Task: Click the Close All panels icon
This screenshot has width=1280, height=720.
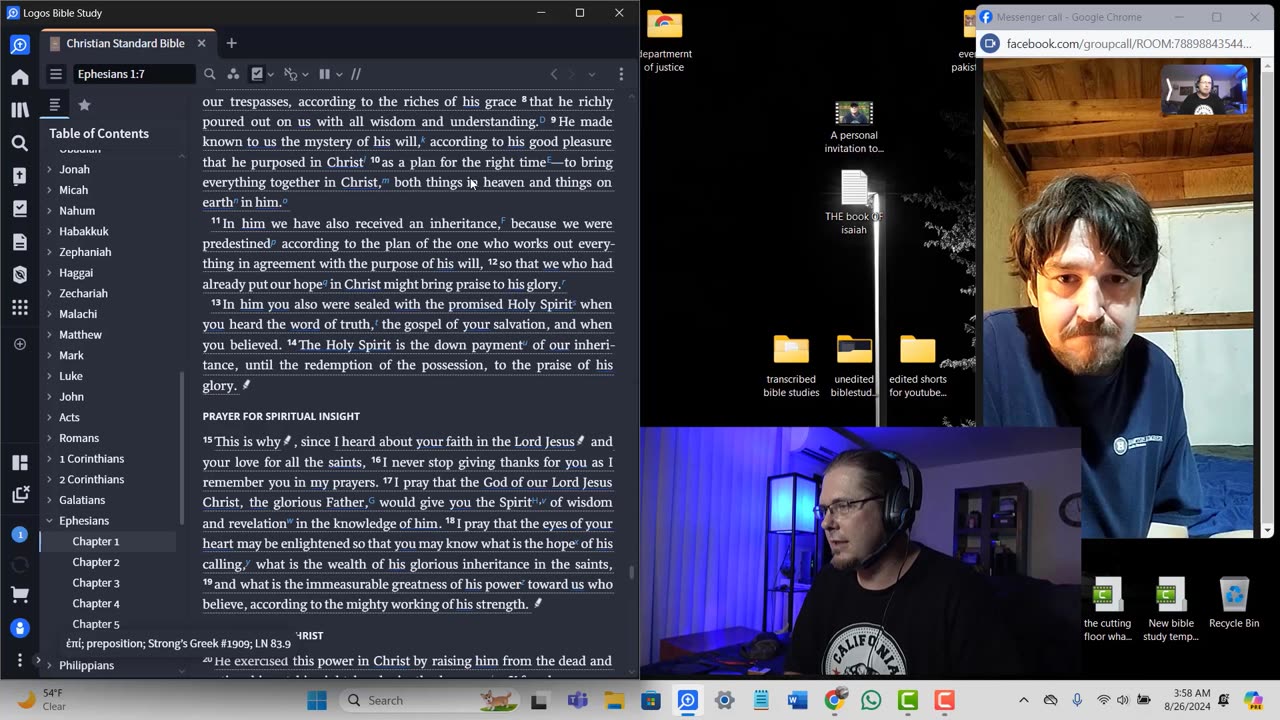Action: pyautogui.click(x=20, y=494)
